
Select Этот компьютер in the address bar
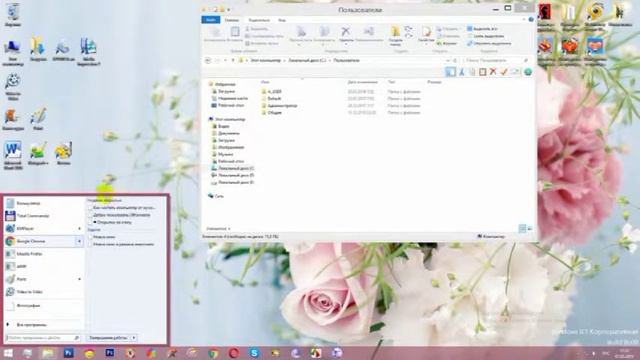click(x=265, y=60)
